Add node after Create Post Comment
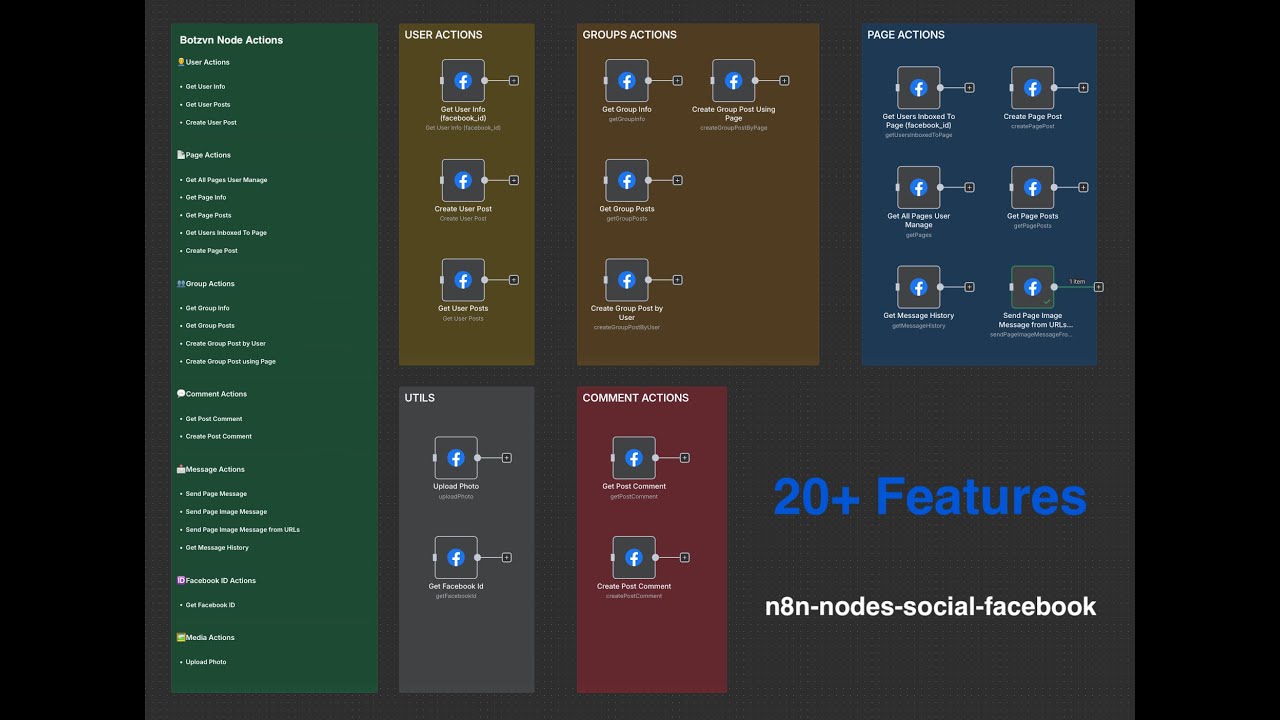 684,557
